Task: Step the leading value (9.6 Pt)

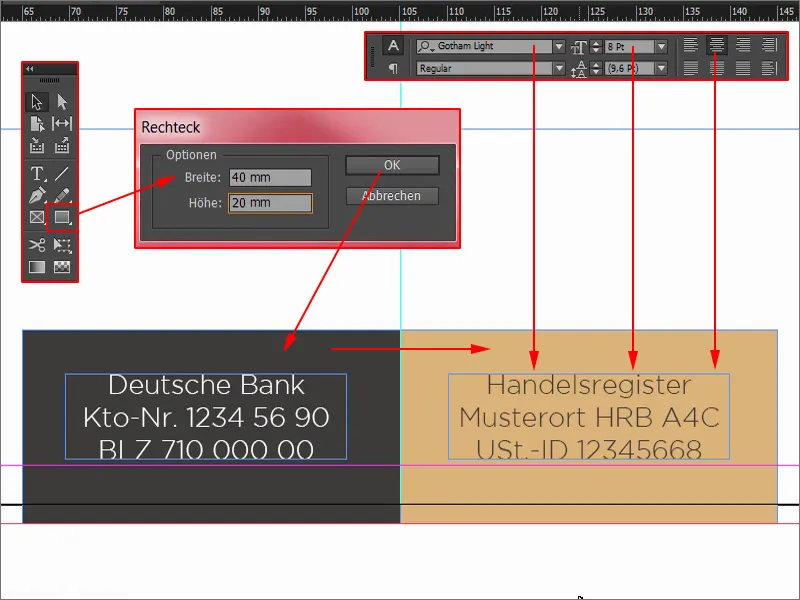Action: tap(595, 68)
